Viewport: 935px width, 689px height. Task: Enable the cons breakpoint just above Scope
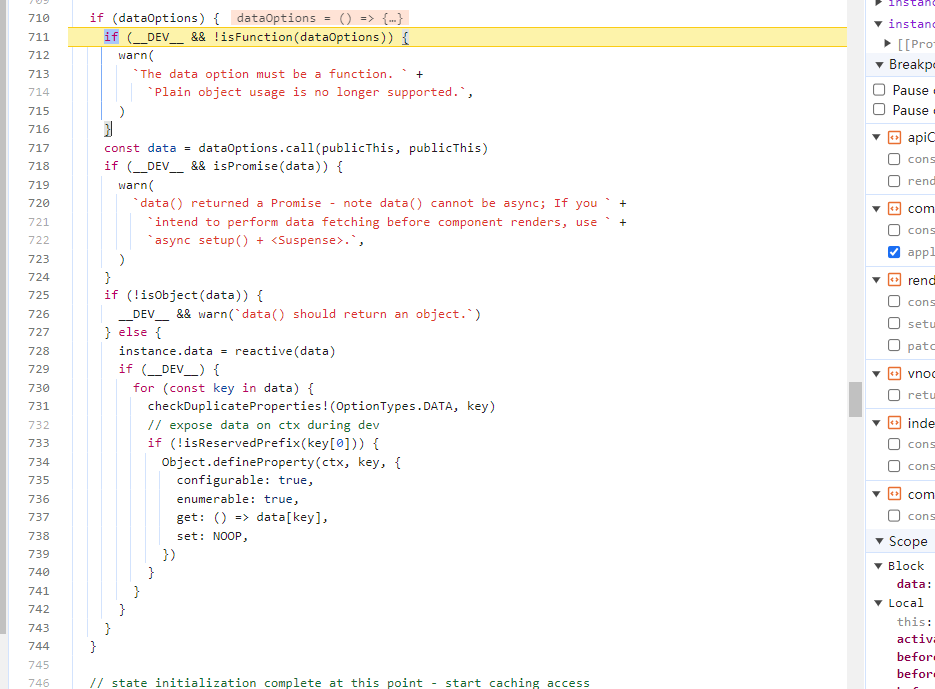[x=894, y=516]
